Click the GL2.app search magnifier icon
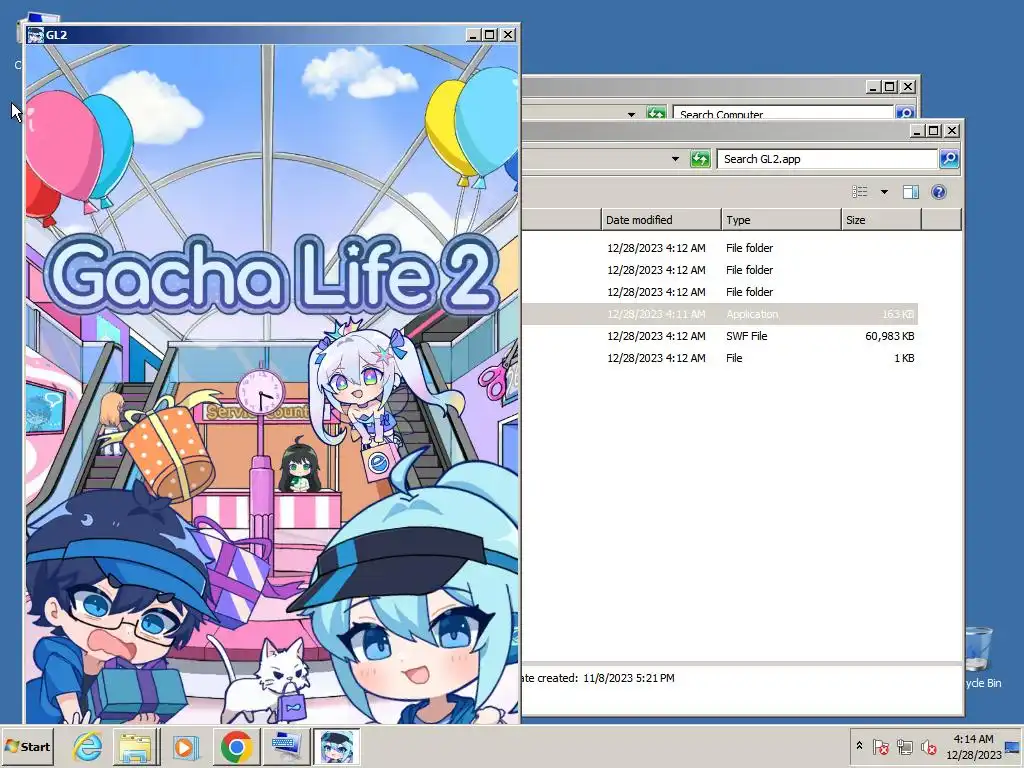 [x=949, y=159]
